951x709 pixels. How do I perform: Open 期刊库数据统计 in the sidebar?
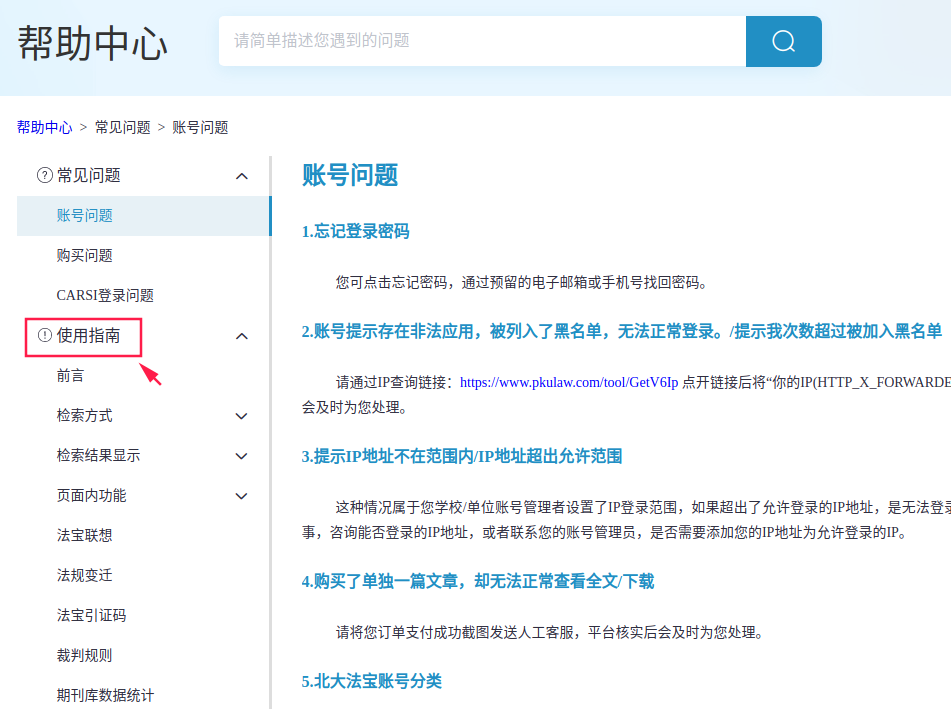[105, 695]
